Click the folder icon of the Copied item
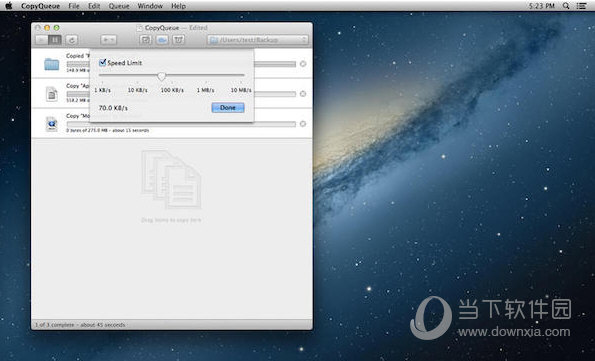The width and height of the screenshot is (595, 361). pos(52,64)
